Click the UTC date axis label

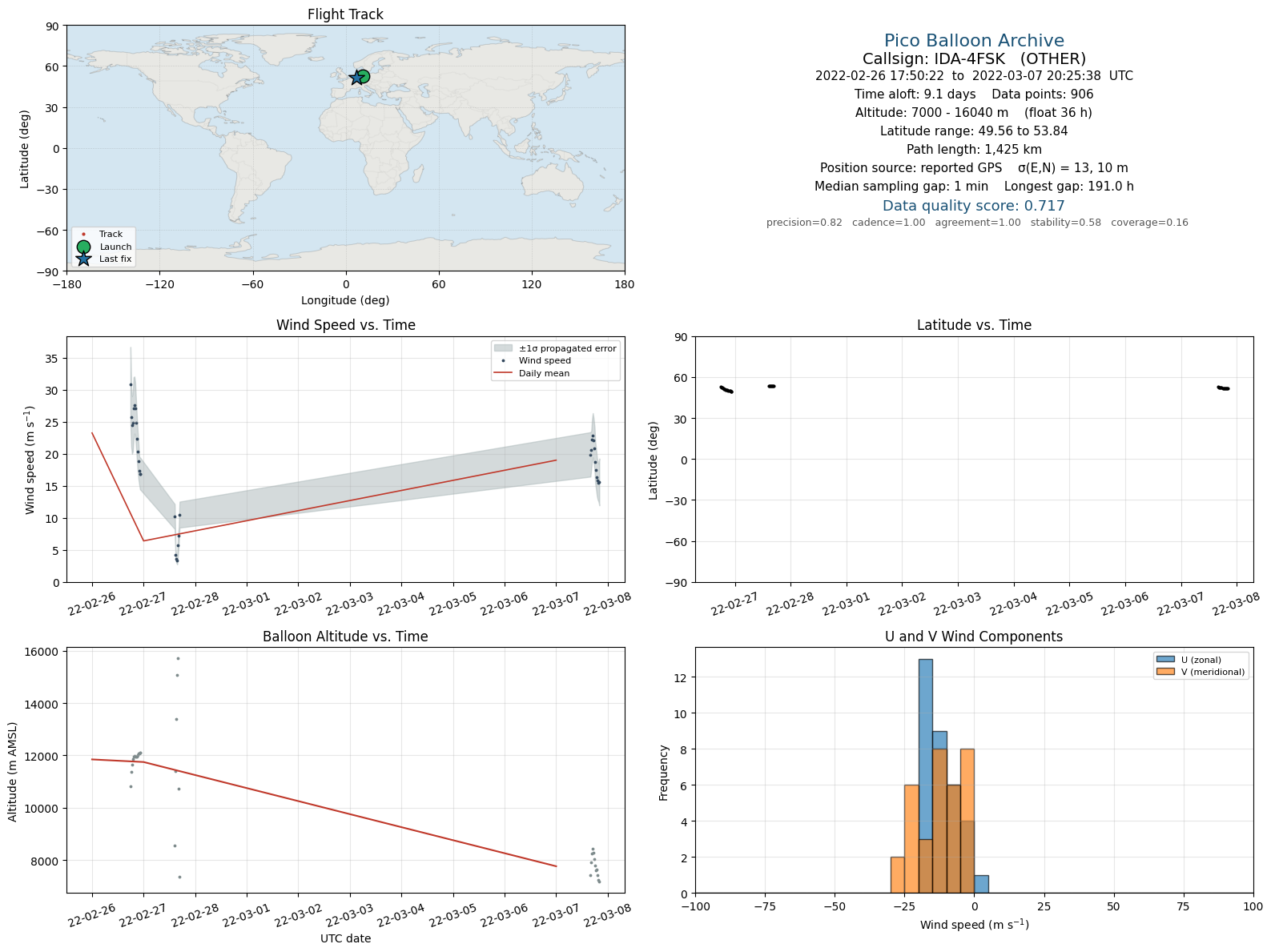click(345, 938)
